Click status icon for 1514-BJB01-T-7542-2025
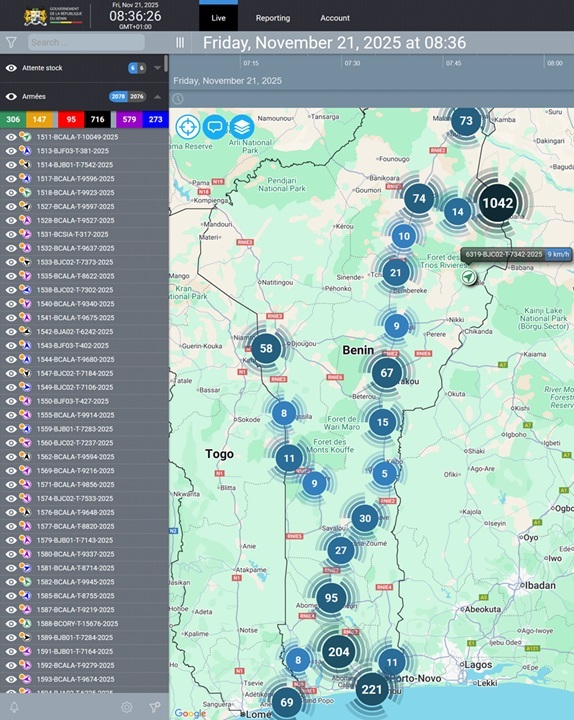The width and height of the screenshot is (574, 720). 25,164
